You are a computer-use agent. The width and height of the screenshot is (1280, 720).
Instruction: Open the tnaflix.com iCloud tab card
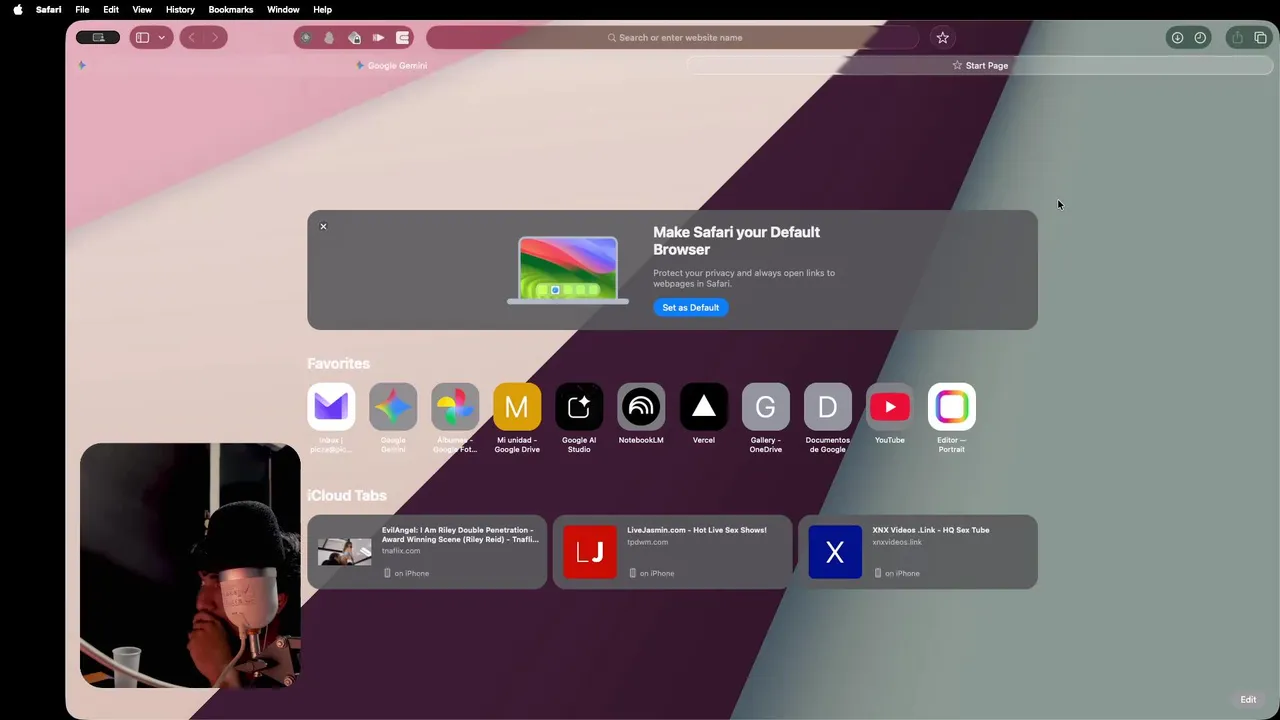point(427,552)
